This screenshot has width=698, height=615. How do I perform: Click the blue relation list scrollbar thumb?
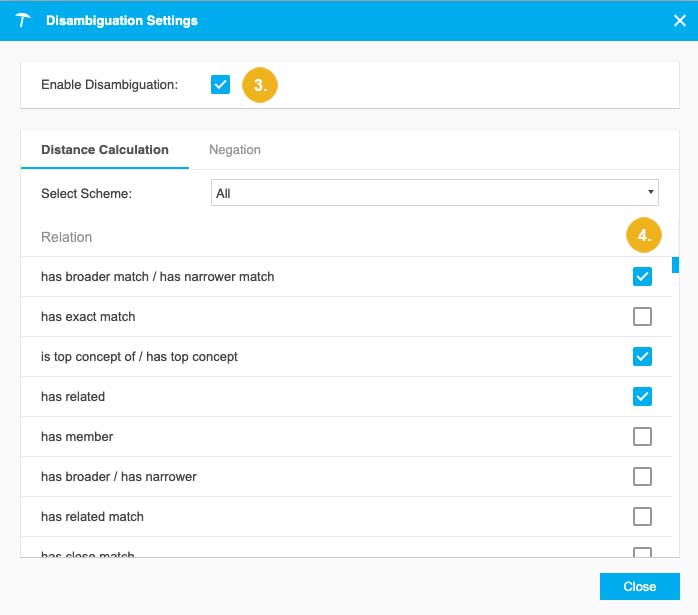click(x=676, y=264)
